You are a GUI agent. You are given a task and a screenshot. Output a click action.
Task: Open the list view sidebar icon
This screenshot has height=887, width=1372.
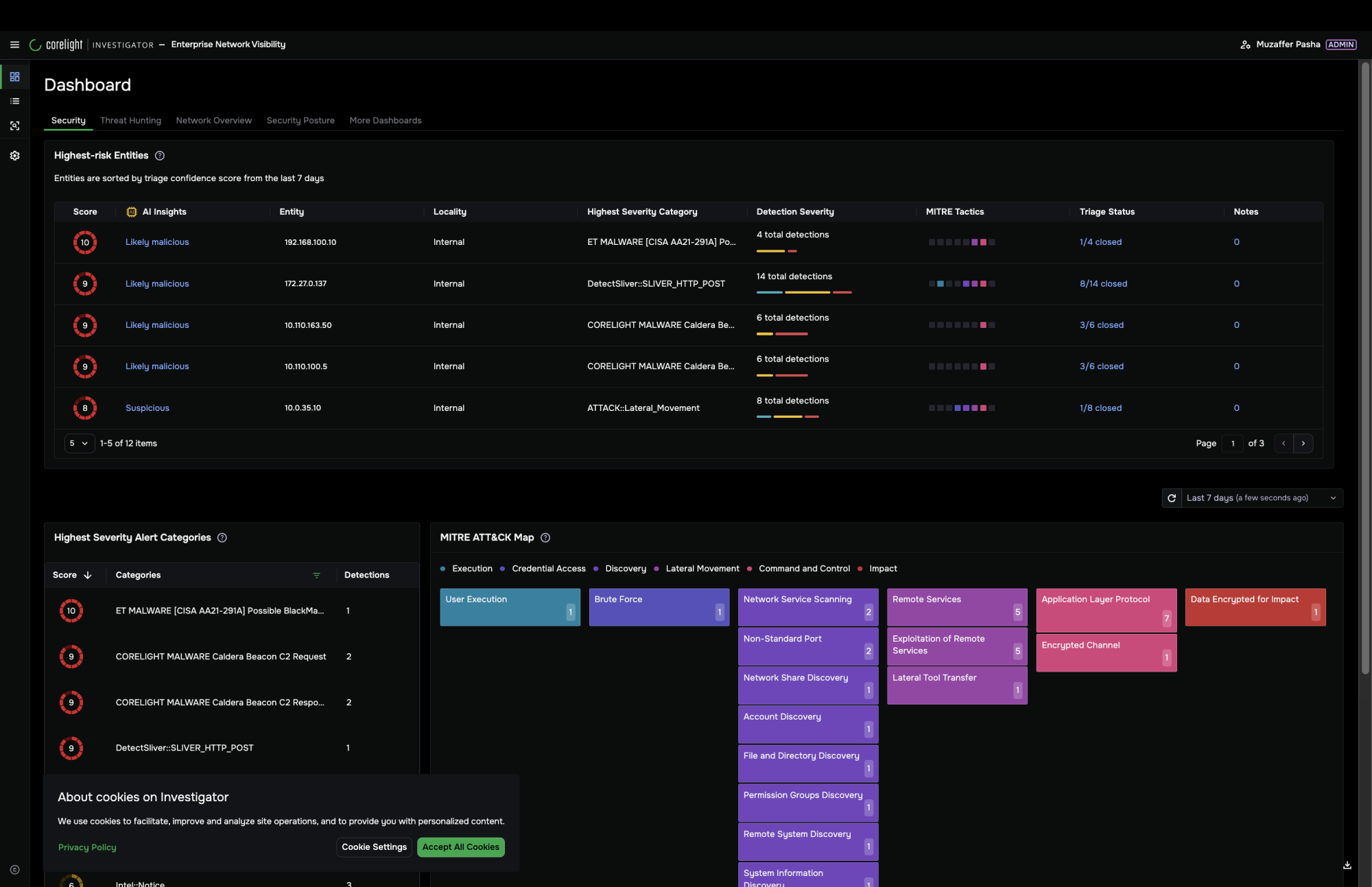(x=14, y=102)
